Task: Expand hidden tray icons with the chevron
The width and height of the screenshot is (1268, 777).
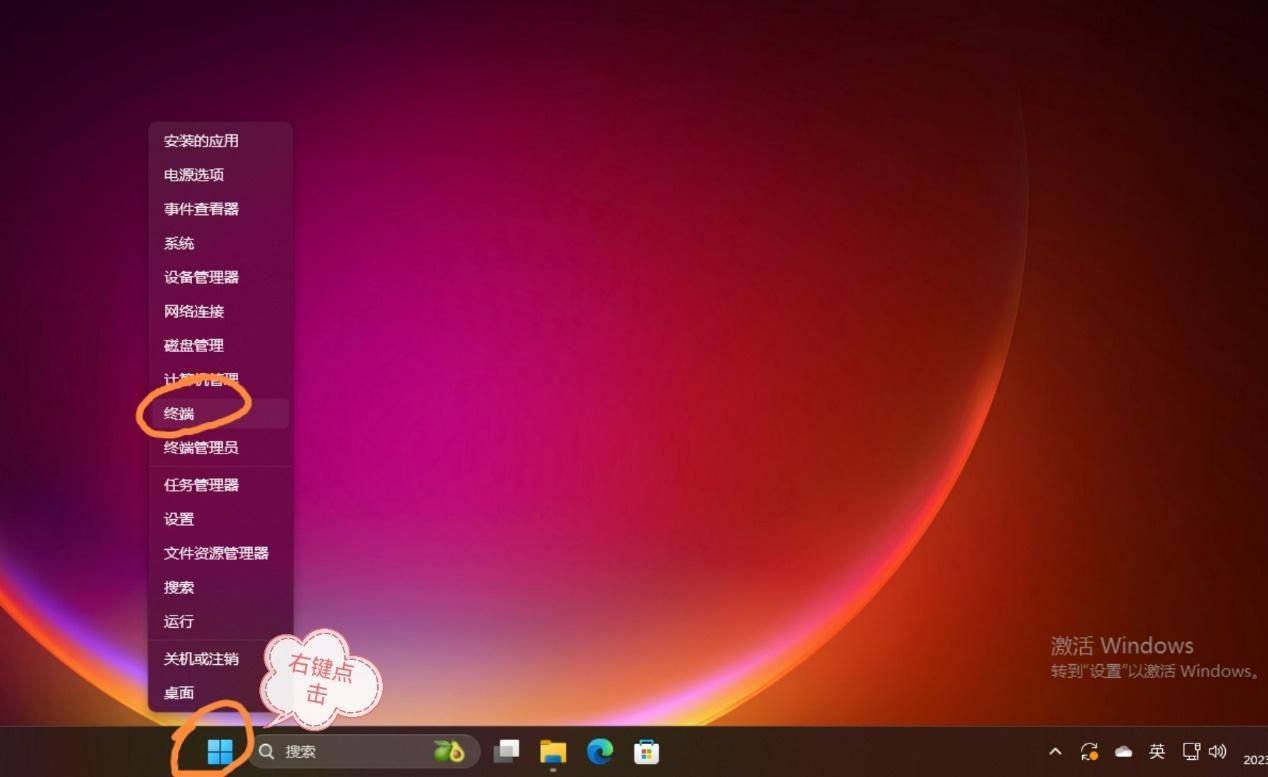Action: point(1056,751)
